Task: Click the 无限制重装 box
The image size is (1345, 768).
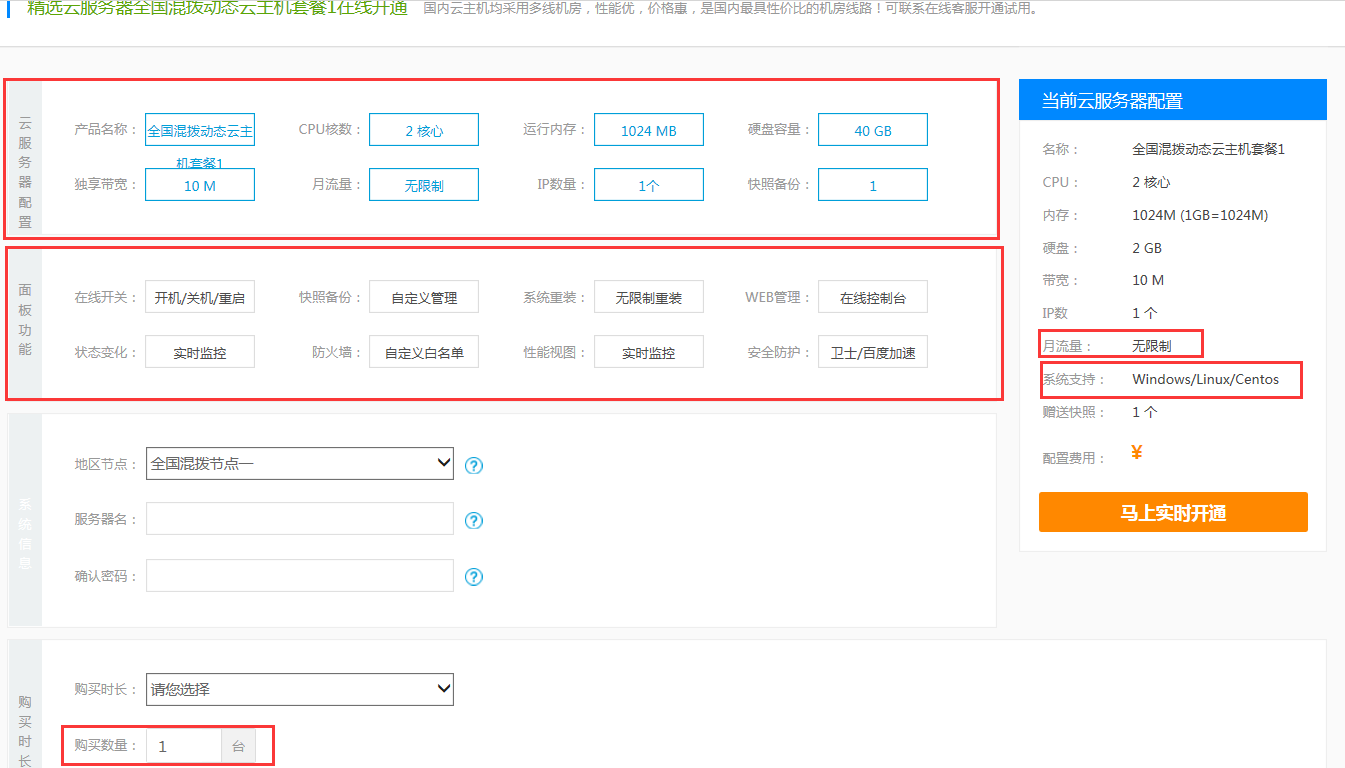Action: click(x=649, y=297)
